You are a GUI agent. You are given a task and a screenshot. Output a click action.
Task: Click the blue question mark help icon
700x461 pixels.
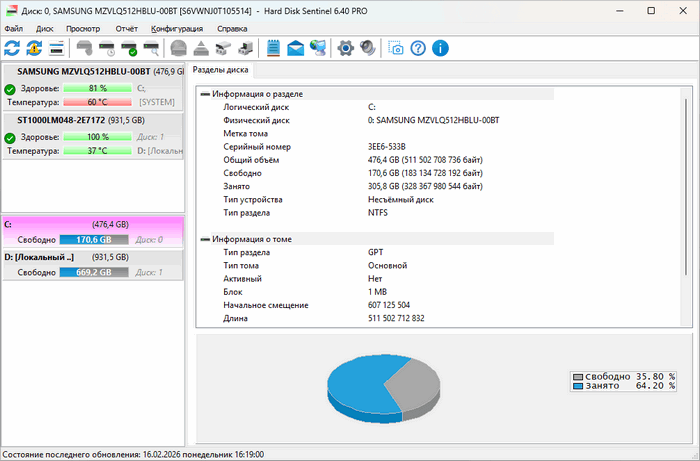(x=418, y=48)
